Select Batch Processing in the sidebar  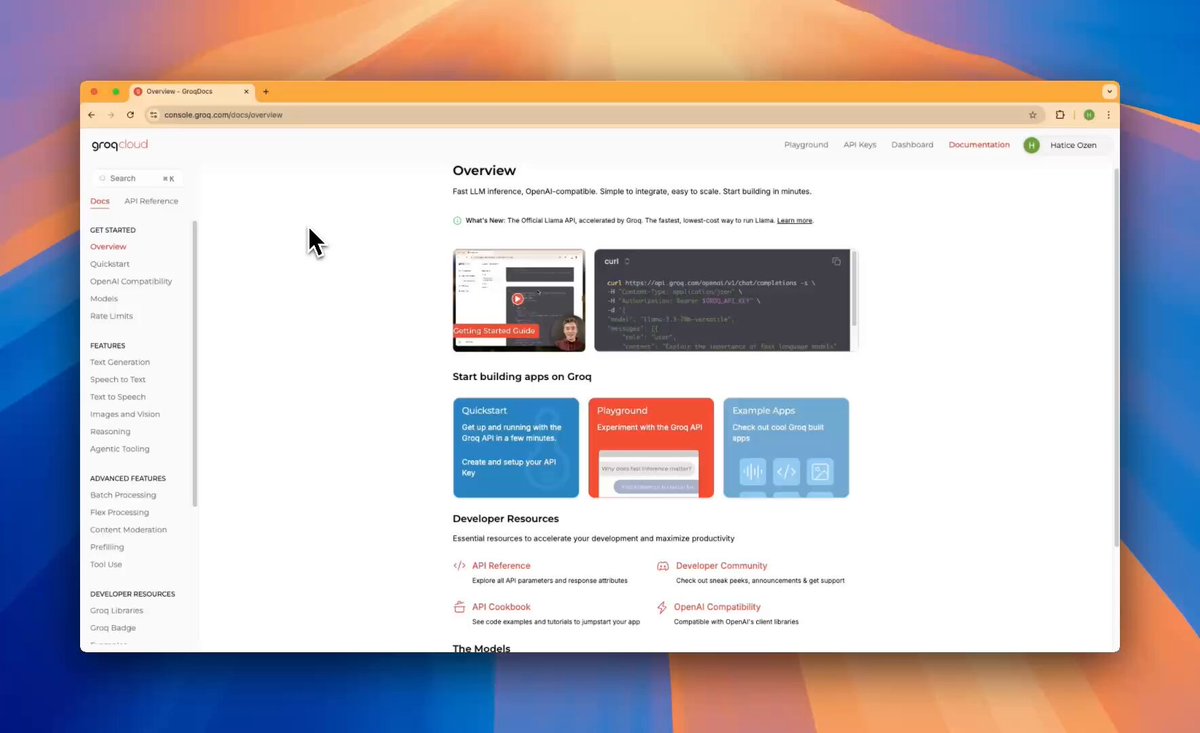click(123, 495)
